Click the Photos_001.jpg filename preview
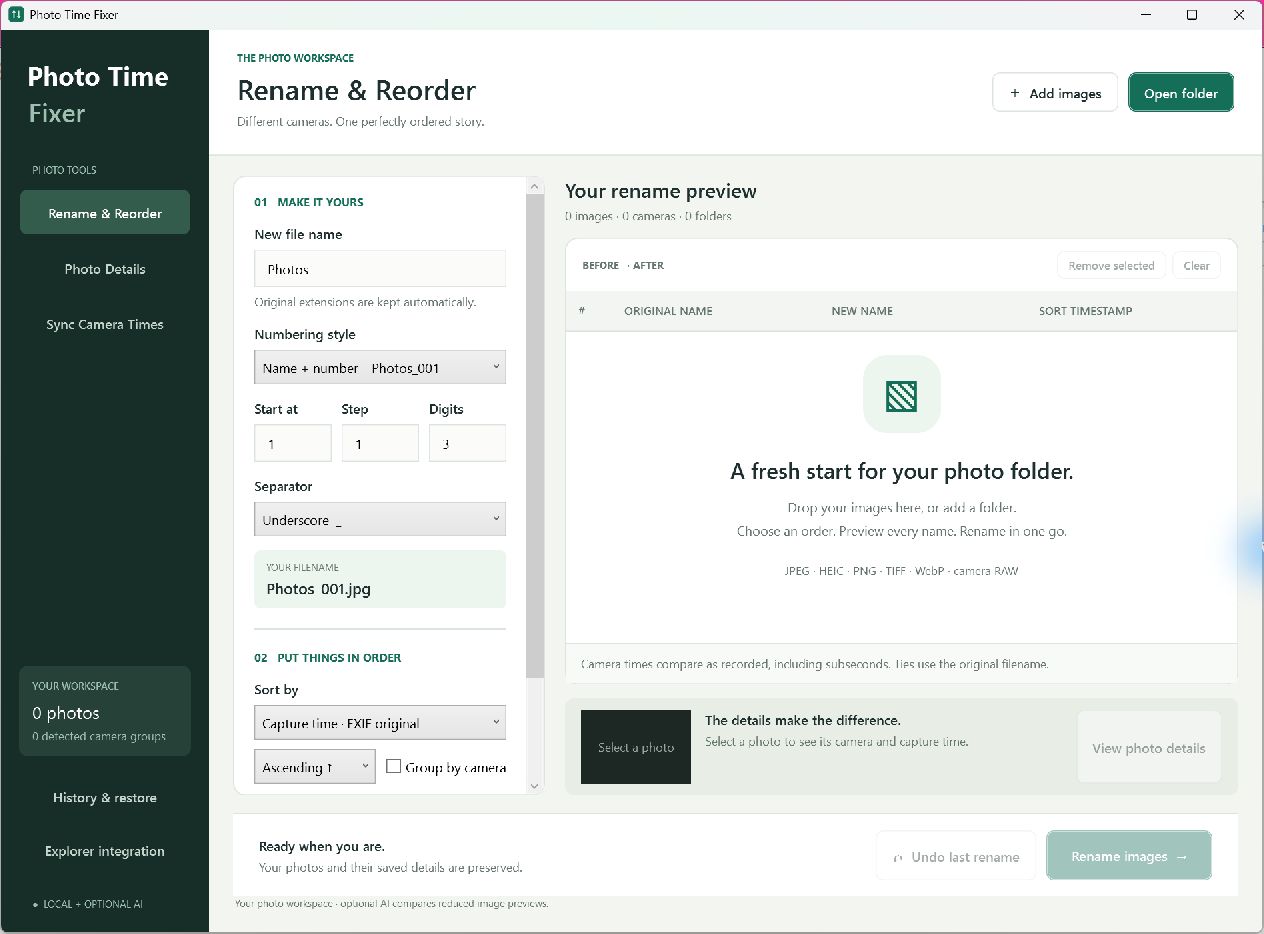The image size is (1264, 934). point(380,579)
